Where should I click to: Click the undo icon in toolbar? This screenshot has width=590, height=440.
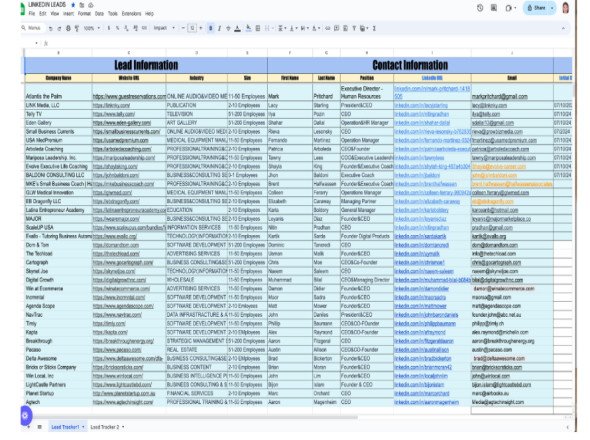tap(50, 28)
